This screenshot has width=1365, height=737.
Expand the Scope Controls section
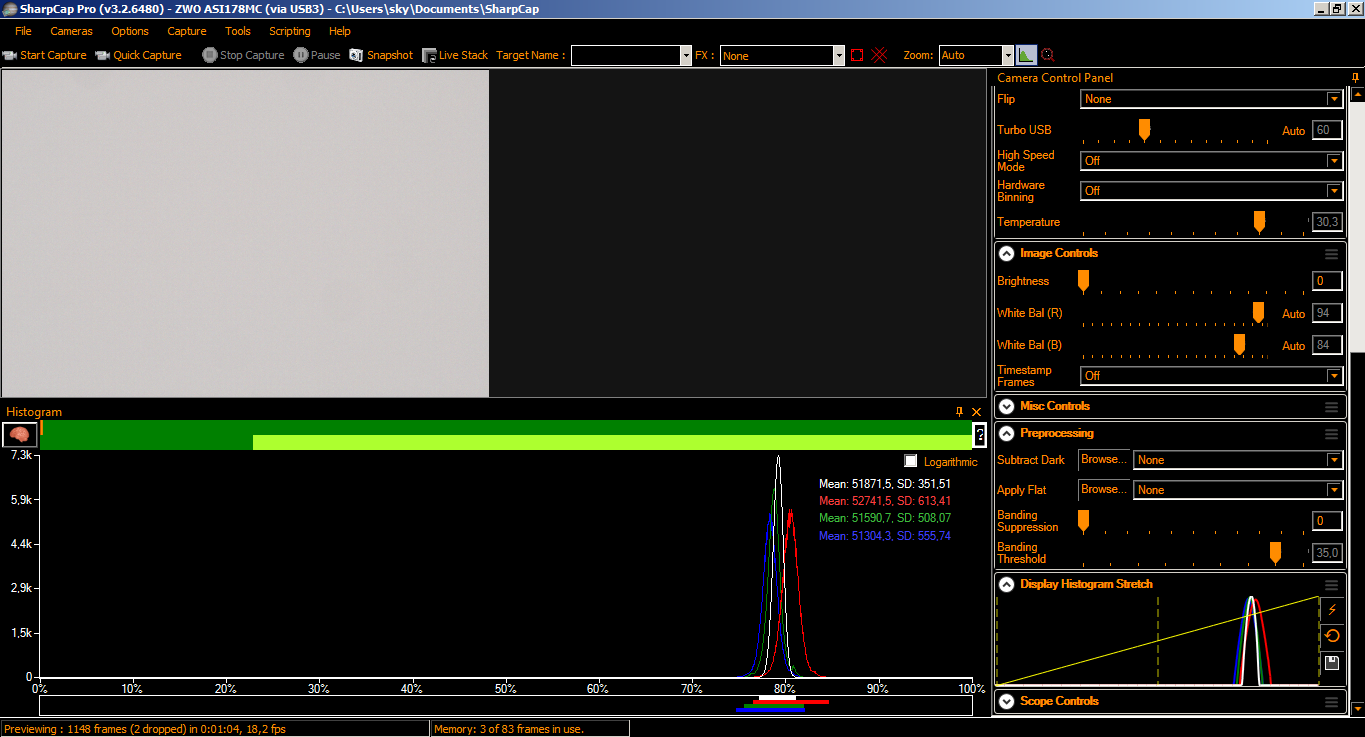[1006, 702]
